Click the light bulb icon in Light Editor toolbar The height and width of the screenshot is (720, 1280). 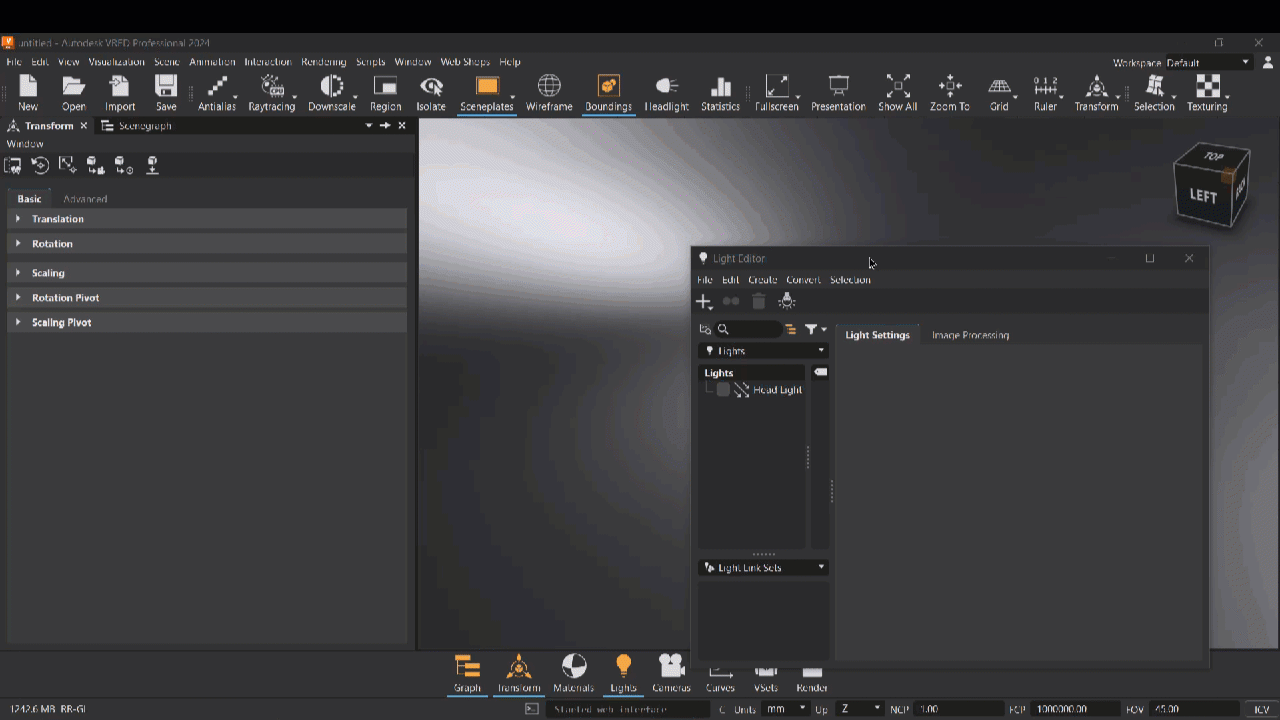click(787, 301)
